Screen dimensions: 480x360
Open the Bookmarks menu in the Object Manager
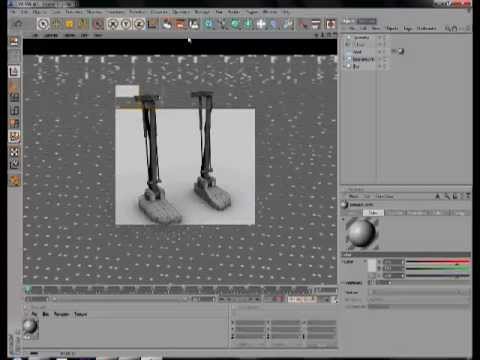[427, 28]
